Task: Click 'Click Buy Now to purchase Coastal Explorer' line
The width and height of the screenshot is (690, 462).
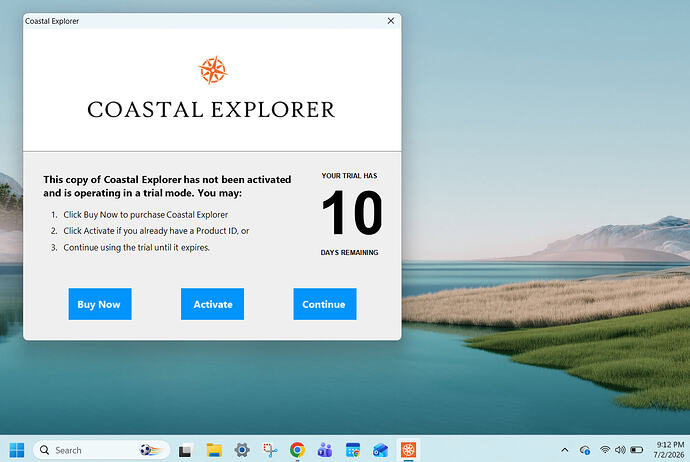Action: 146,215
